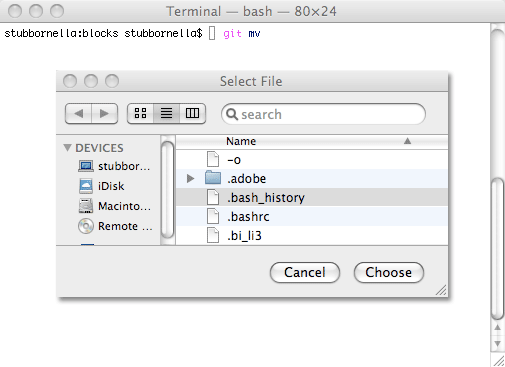This screenshot has width=505, height=367.
Task: Switch to icon grid view
Action: pyautogui.click(x=140, y=114)
